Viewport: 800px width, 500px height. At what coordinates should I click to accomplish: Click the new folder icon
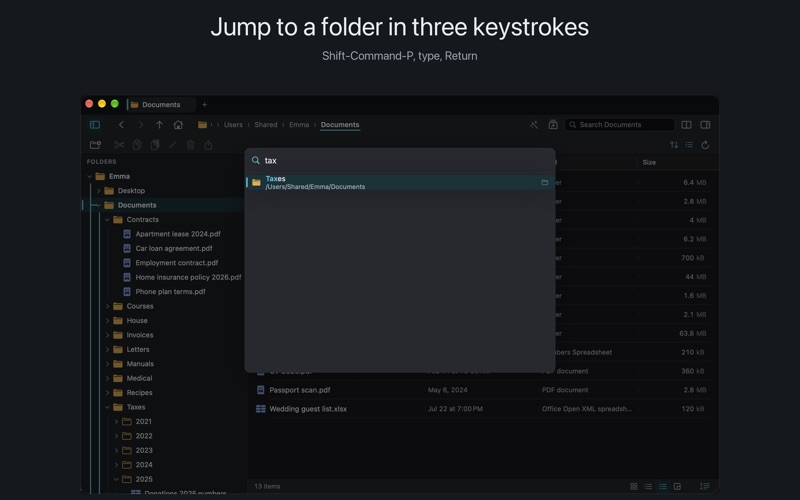pos(95,145)
